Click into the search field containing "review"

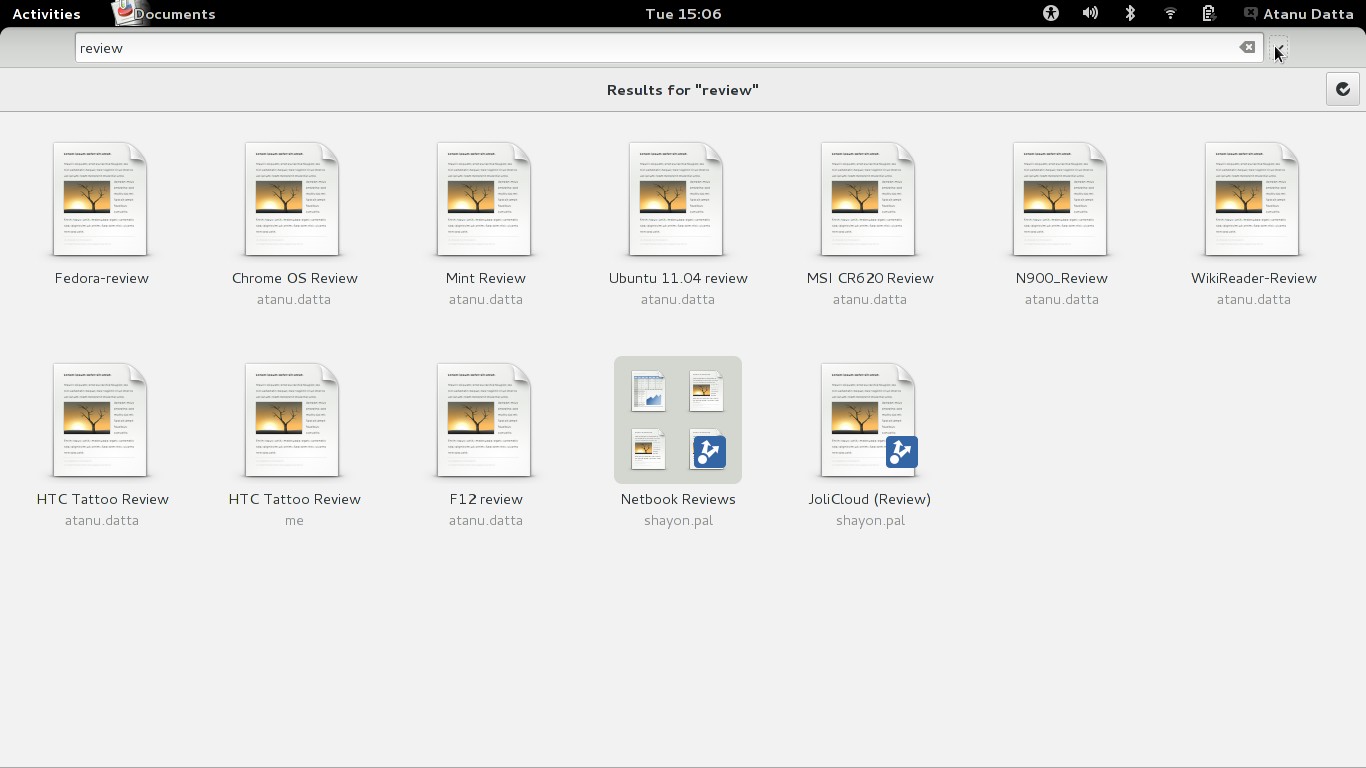650,48
